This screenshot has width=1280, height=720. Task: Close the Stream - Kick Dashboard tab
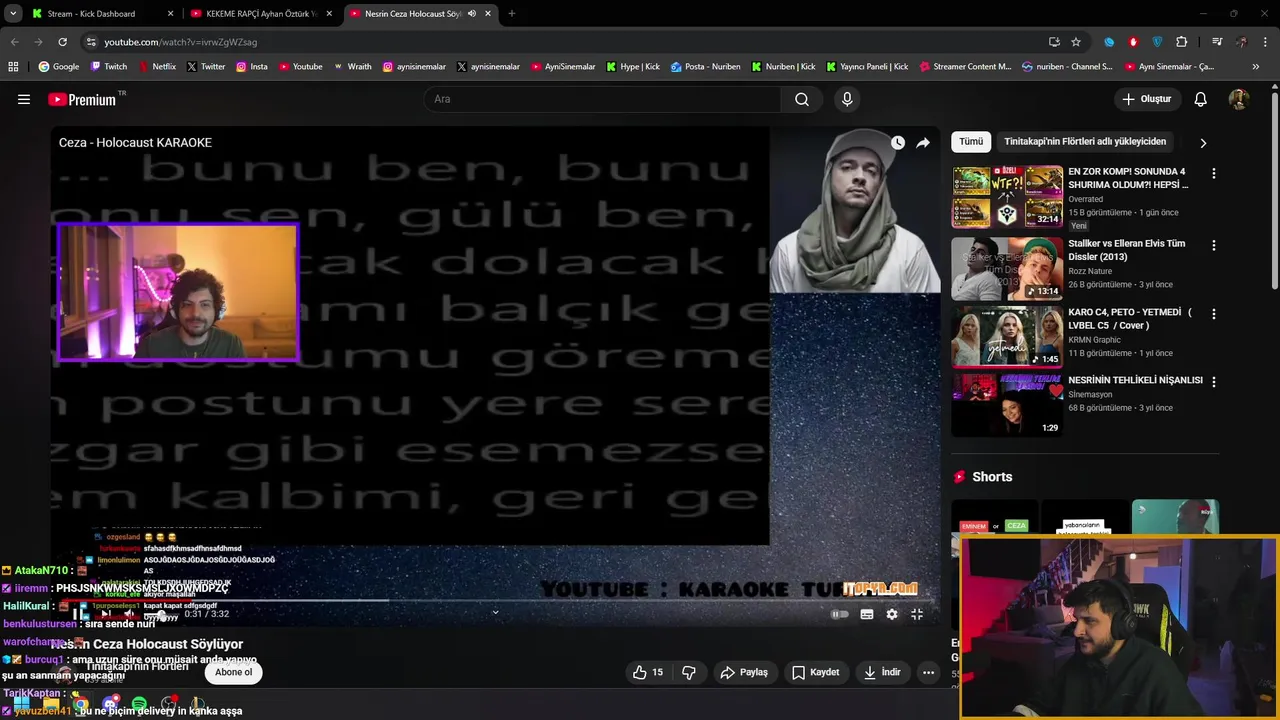pos(170,14)
